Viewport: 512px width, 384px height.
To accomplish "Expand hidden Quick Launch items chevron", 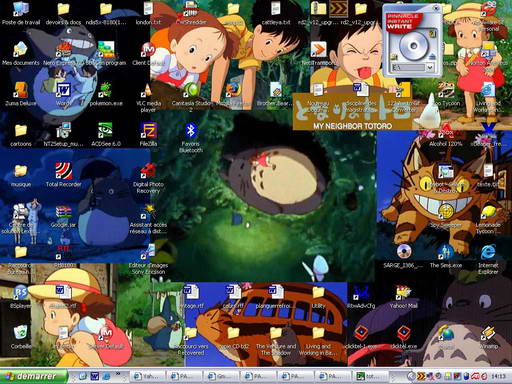I will pos(118,374).
